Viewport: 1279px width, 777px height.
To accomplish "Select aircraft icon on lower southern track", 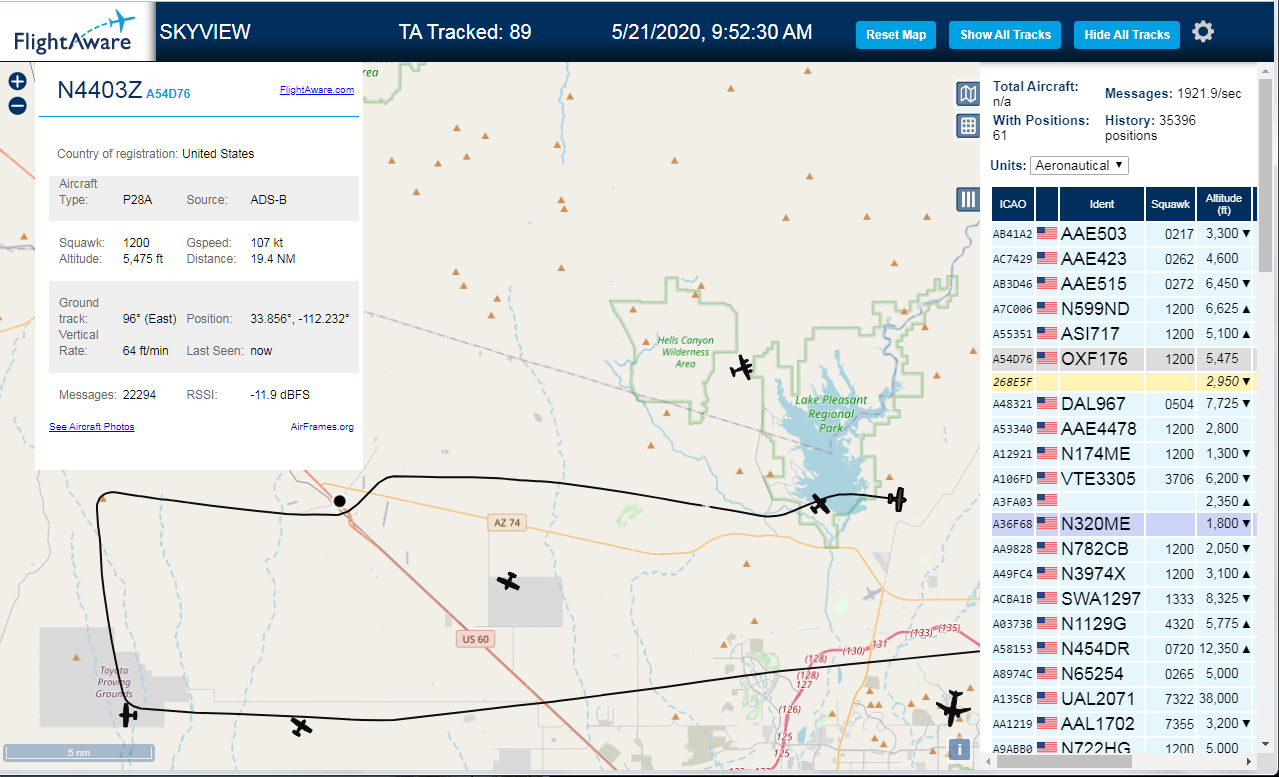I will click(x=301, y=727).
